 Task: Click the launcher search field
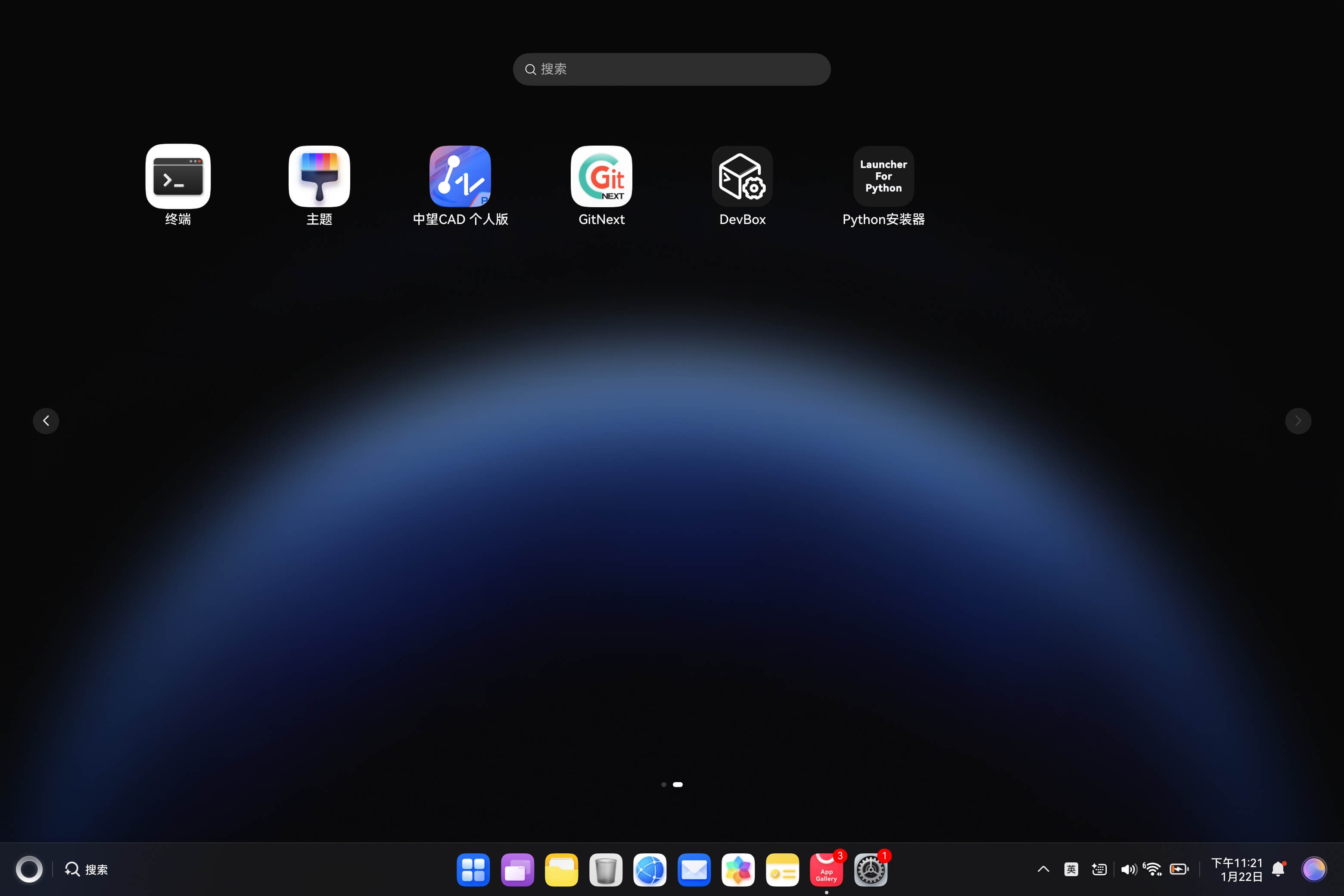(672, 69)
